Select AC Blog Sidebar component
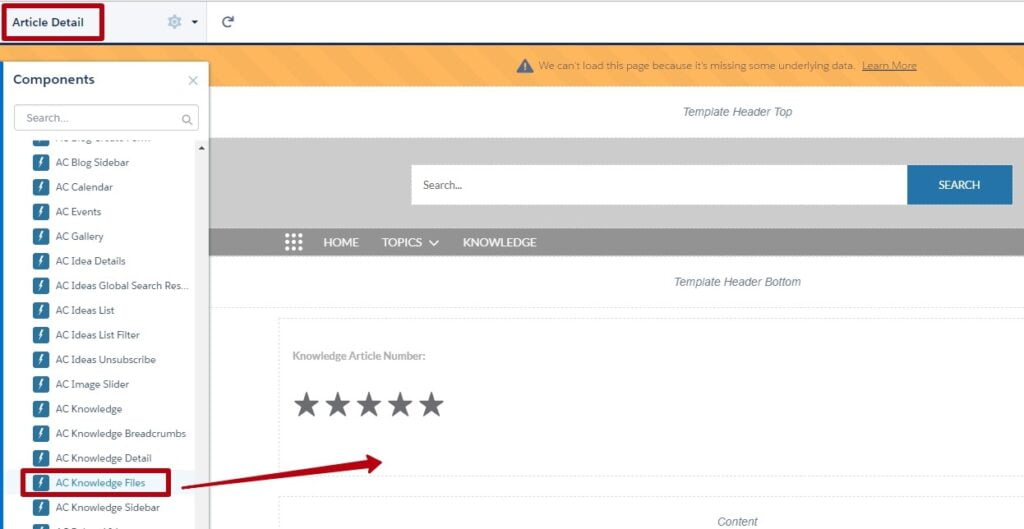The width and height of the screenshot is (1024, 529). coord(92,163)
